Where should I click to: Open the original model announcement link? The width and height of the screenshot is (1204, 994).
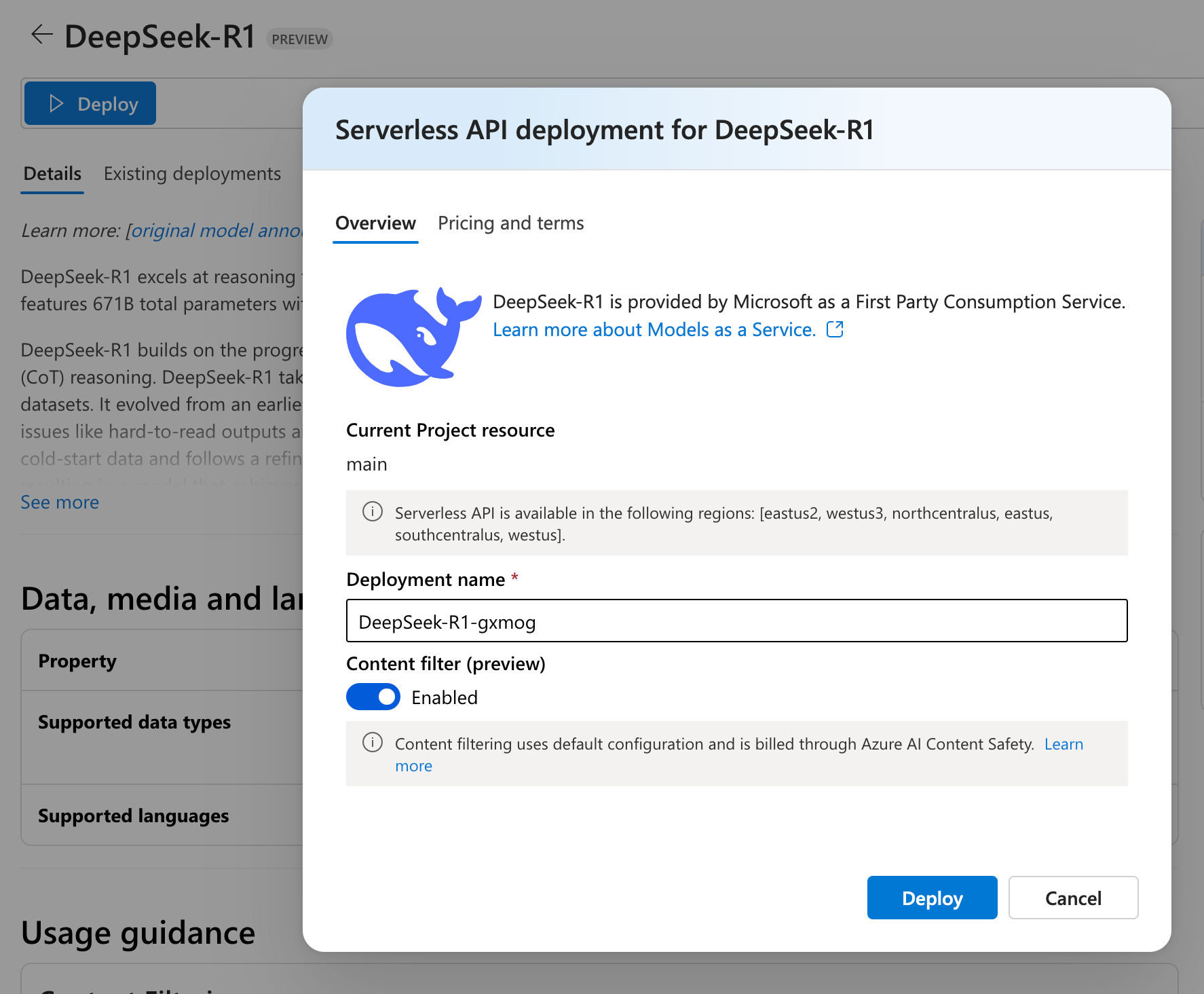tap(217, 231)
